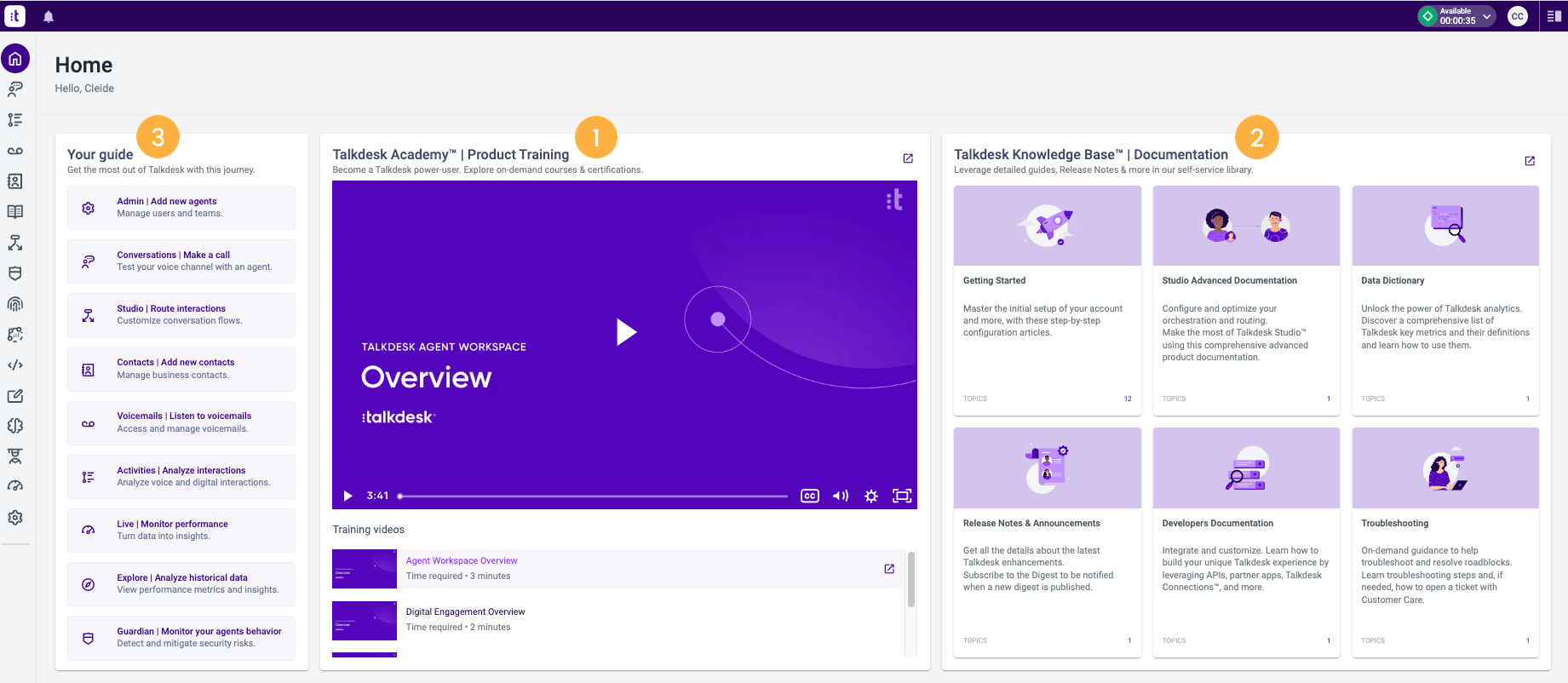Viewport: 1568px width, 683px height.
Task: Open Guardian shield icon in sidebar
Action: pos(15,273)
